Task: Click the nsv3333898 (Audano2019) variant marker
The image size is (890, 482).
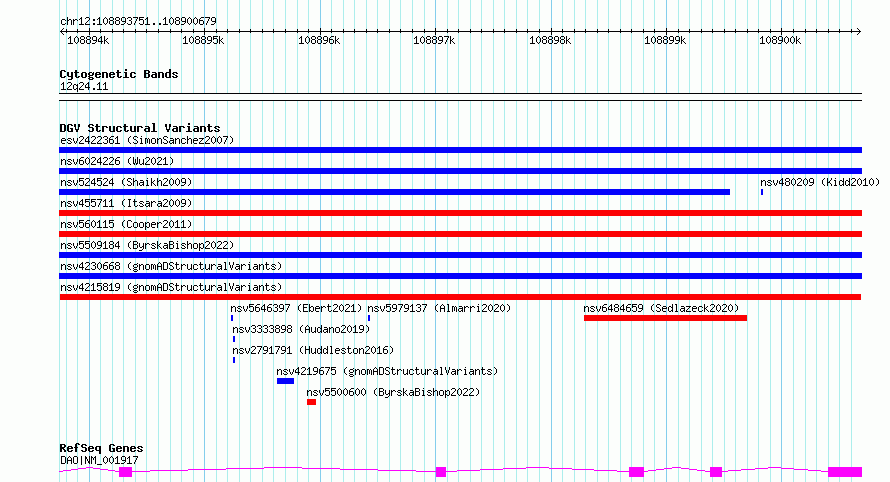Action: pos(234,339)
